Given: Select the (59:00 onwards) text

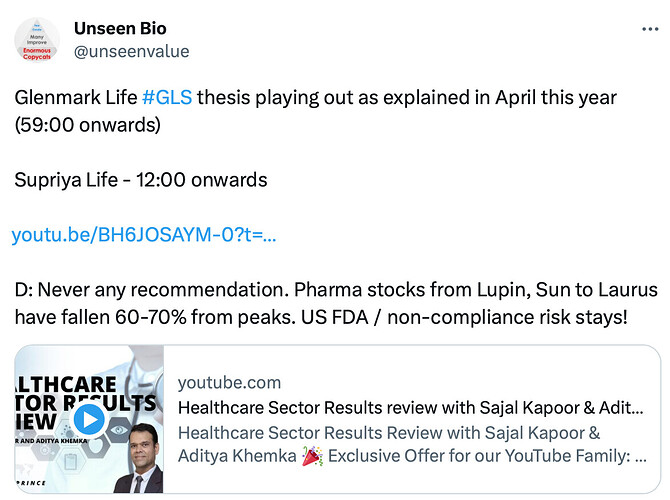Looking at the screenshot, I should pos(88,125).
